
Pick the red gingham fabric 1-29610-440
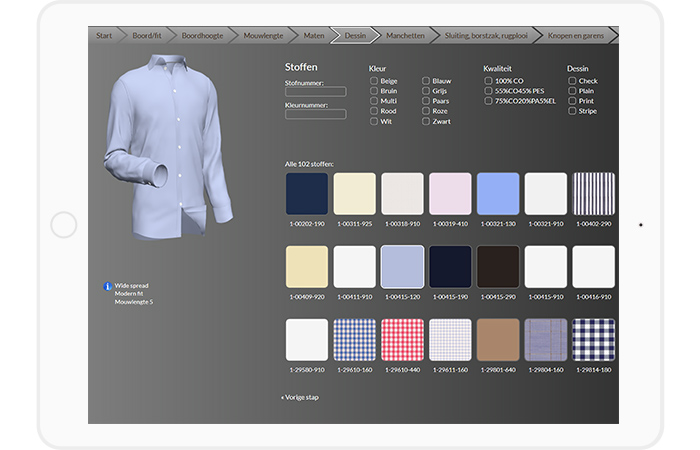[x=402, y=340]
